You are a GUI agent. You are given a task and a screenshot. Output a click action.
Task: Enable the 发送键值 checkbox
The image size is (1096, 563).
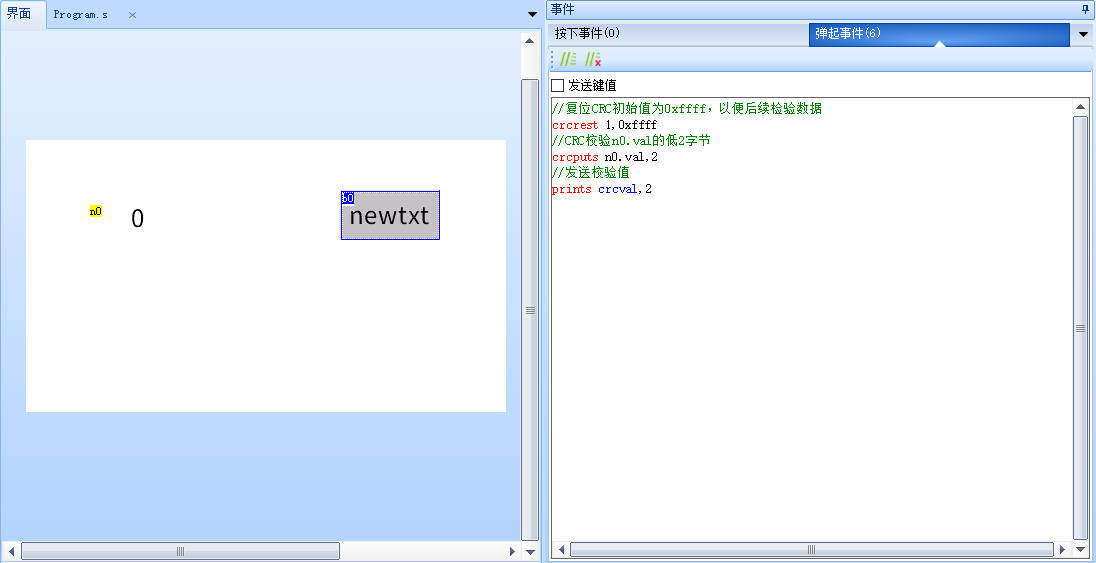pyautogui.click(x=558, y=85)
